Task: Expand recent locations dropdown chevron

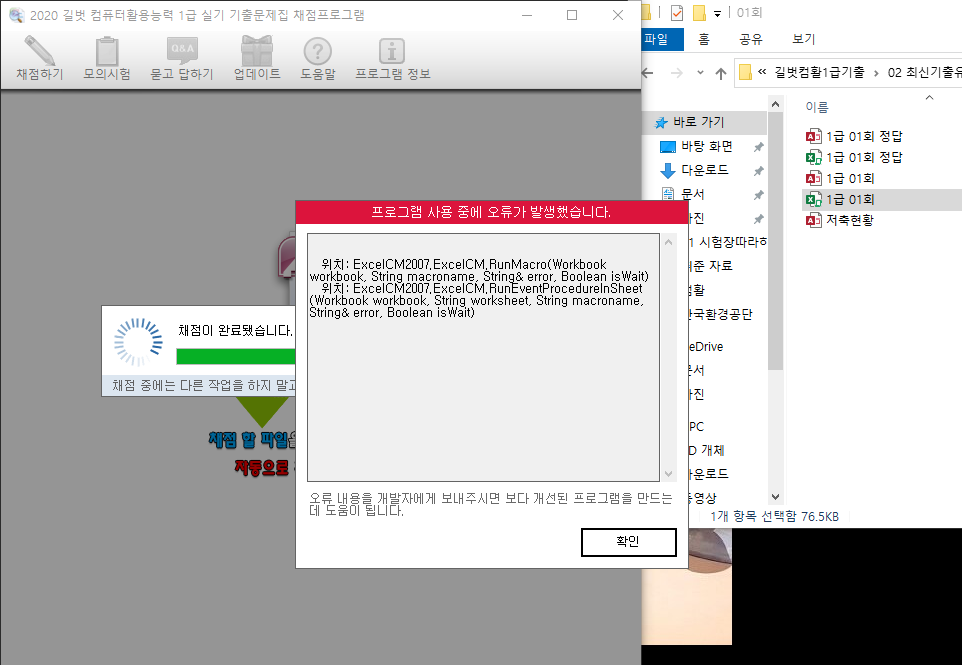Action: [700, 73]
